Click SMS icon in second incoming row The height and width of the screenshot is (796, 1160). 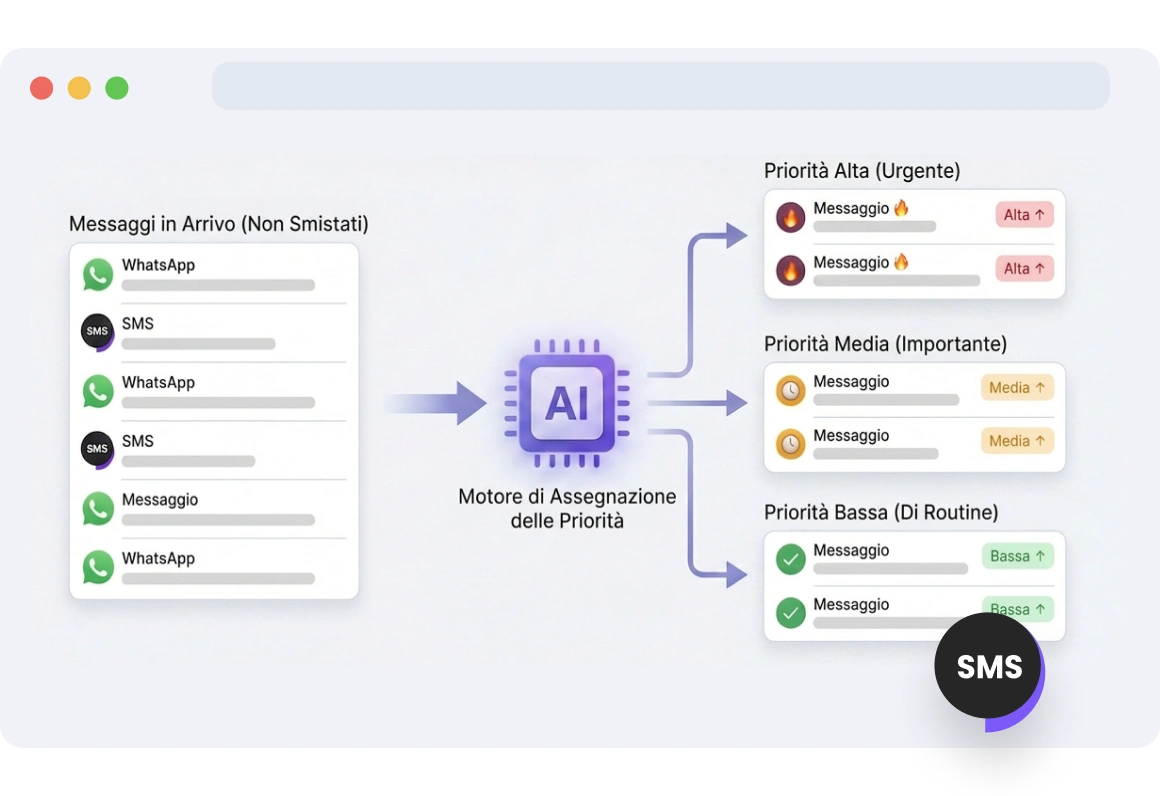point(98,331)
